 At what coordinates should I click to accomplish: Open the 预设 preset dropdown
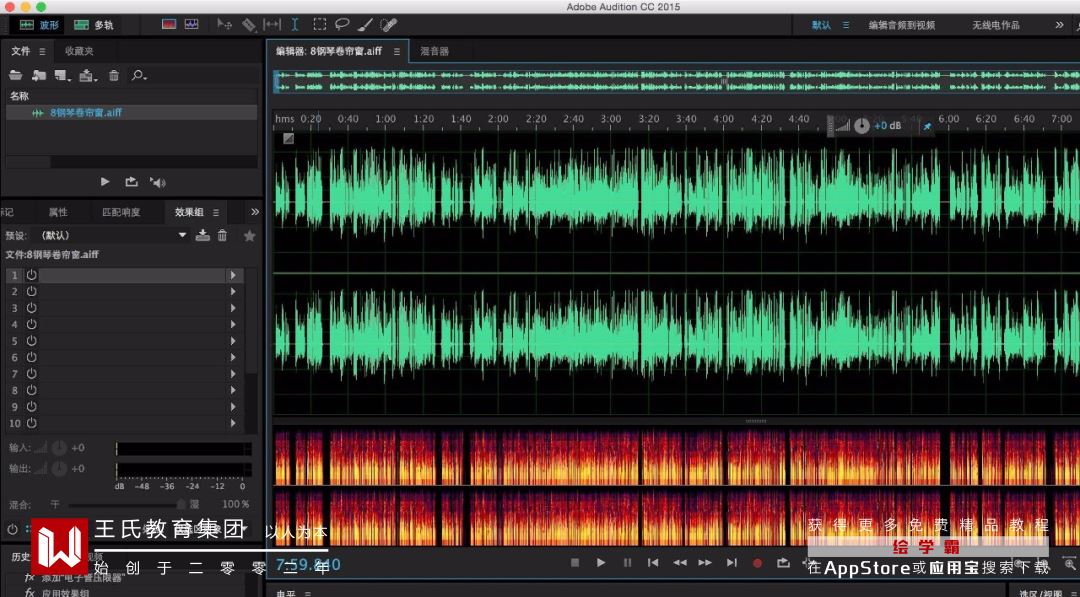pos(114,235)
